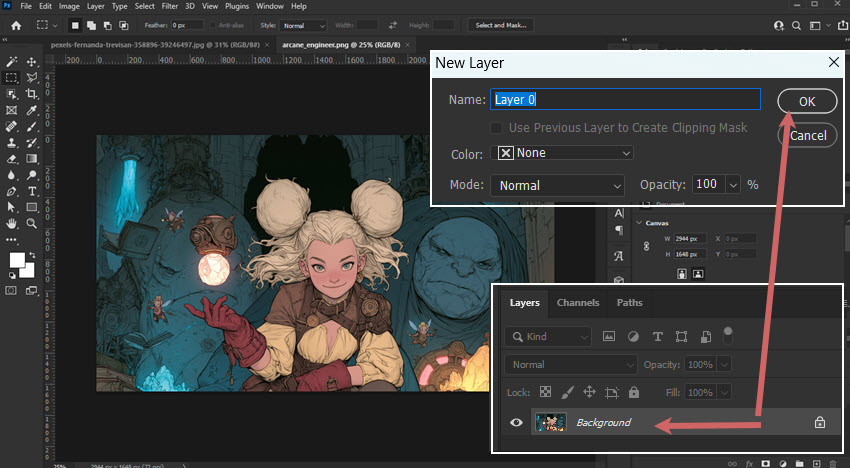850x468 pixels.
Task: Open the Color dropdown in New Layer dialog
Action: 562,153
